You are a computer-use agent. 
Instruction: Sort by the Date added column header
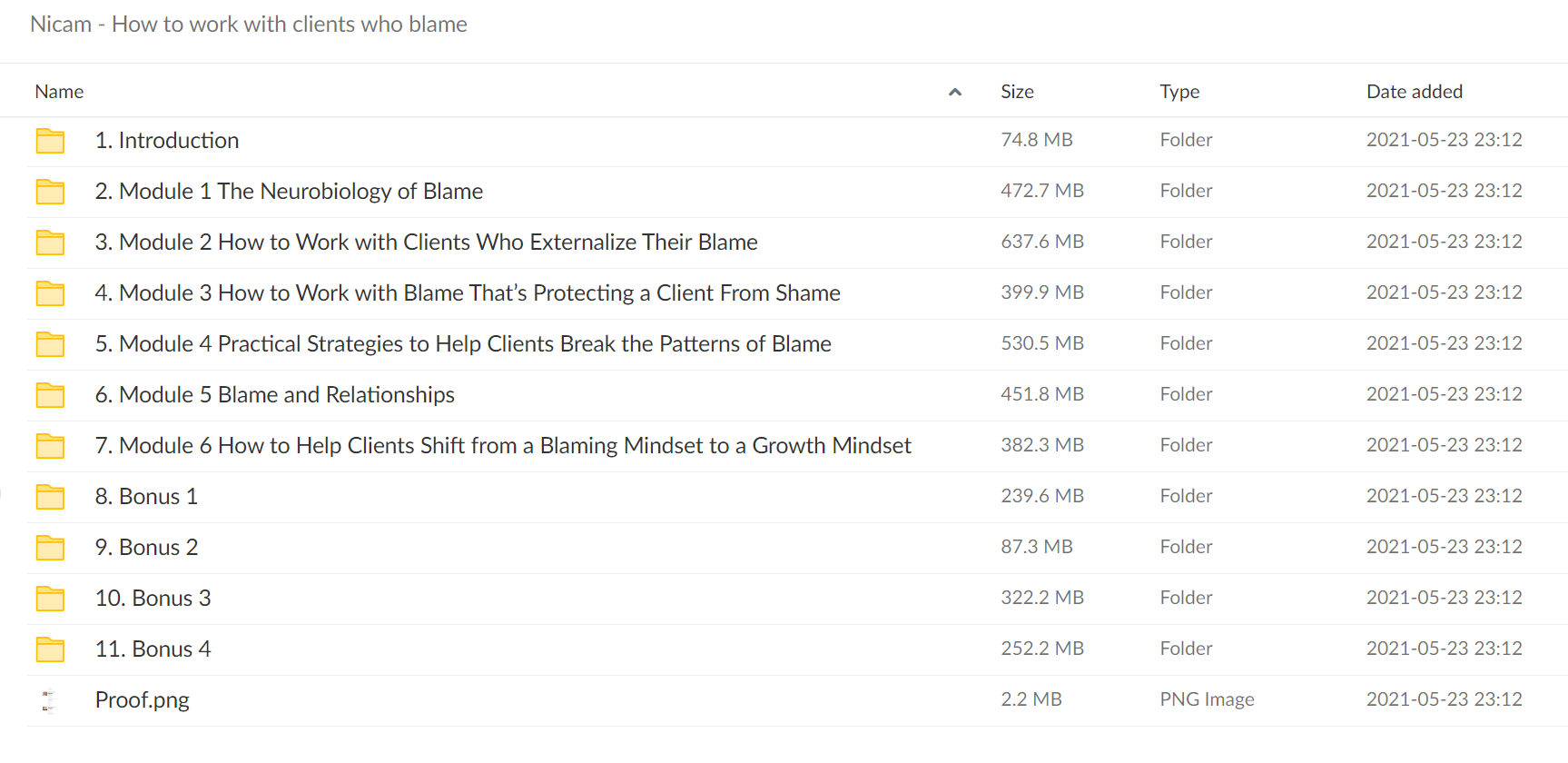[x=1415, y=92]
